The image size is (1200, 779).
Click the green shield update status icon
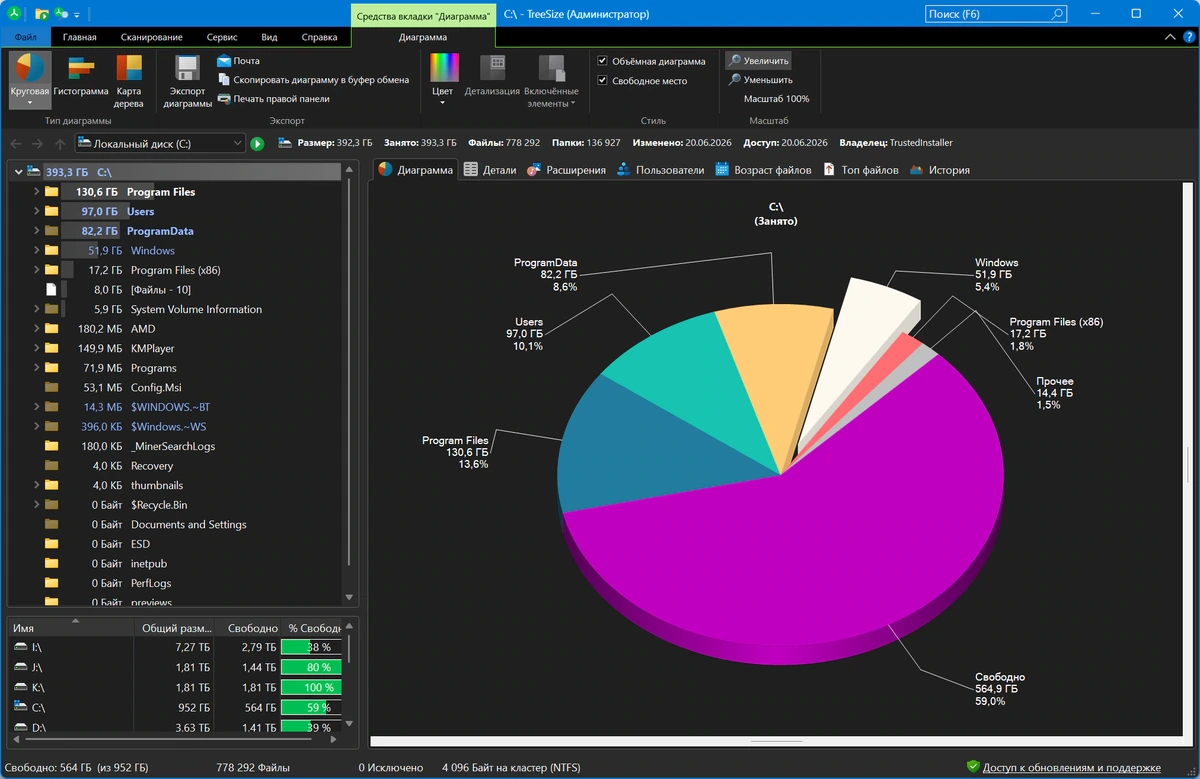[x=973, y=767]
